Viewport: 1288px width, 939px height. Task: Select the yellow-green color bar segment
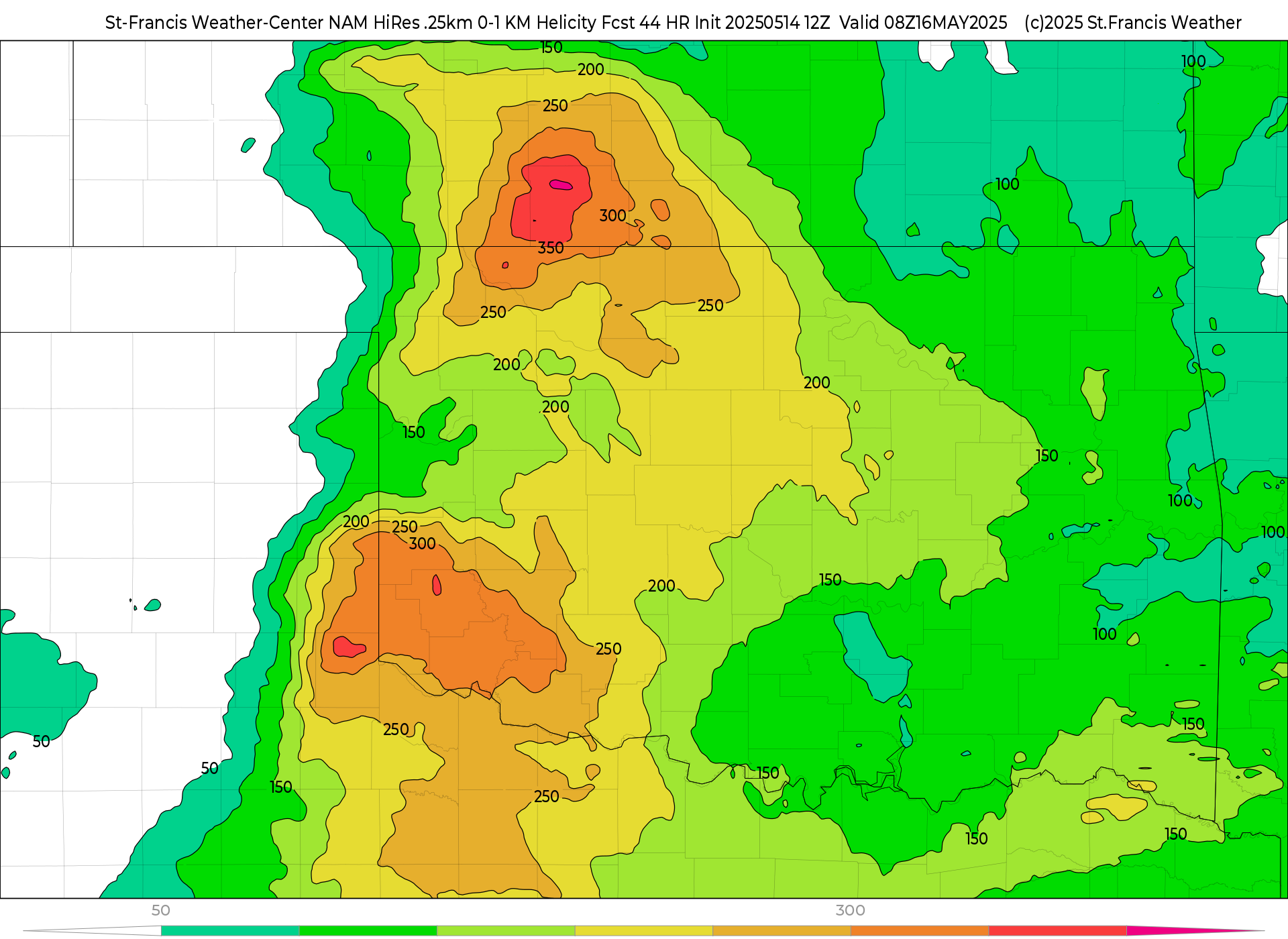pos(506,930)
